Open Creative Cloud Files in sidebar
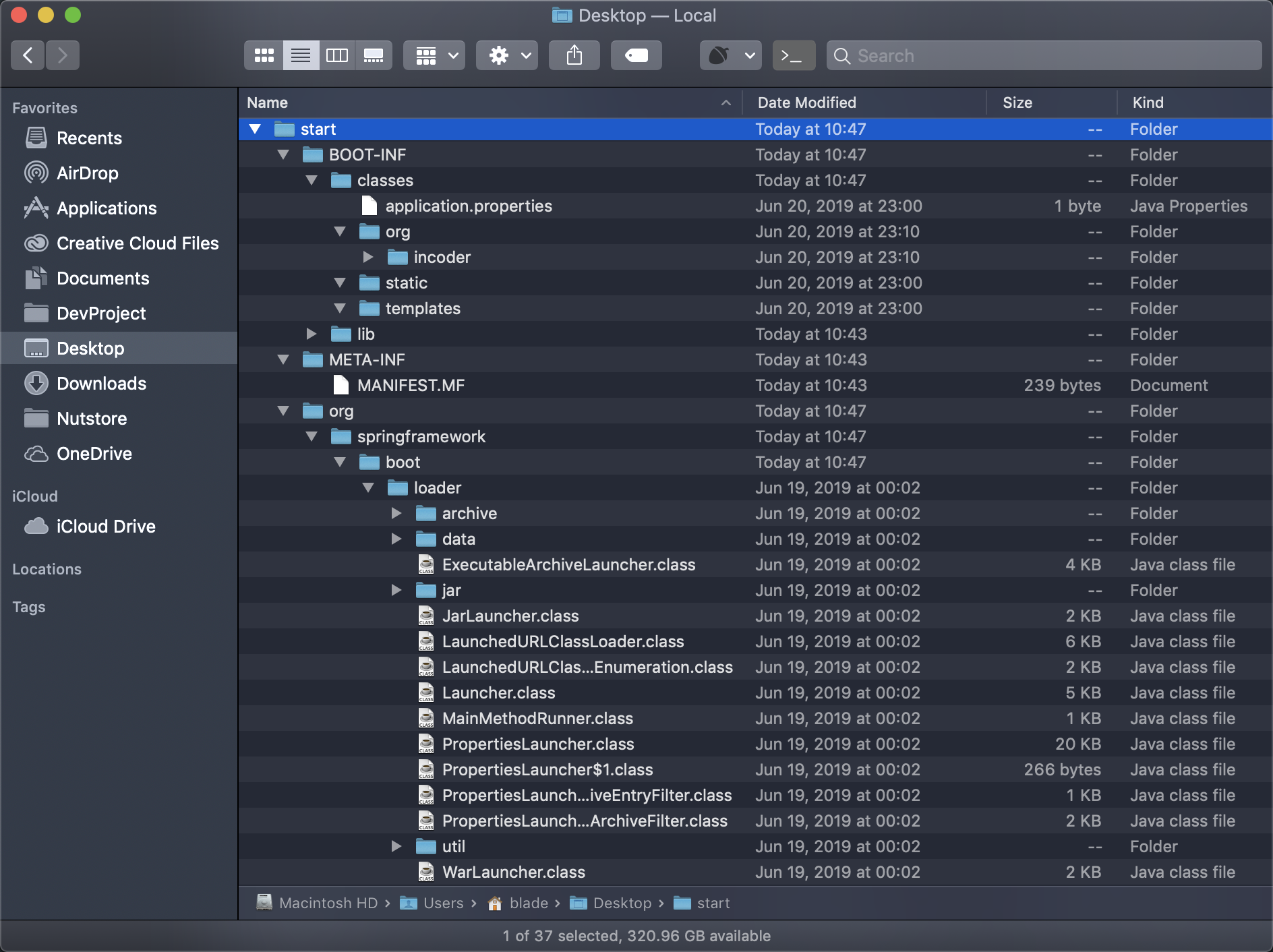Image resolution: width=1273 pixels, height=952 pixels. point(119,243)
